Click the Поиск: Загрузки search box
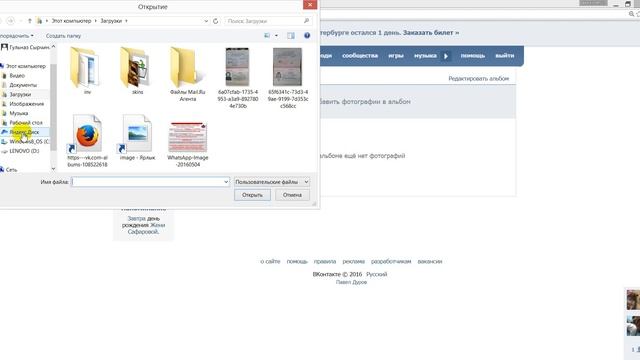 [268, 21]
